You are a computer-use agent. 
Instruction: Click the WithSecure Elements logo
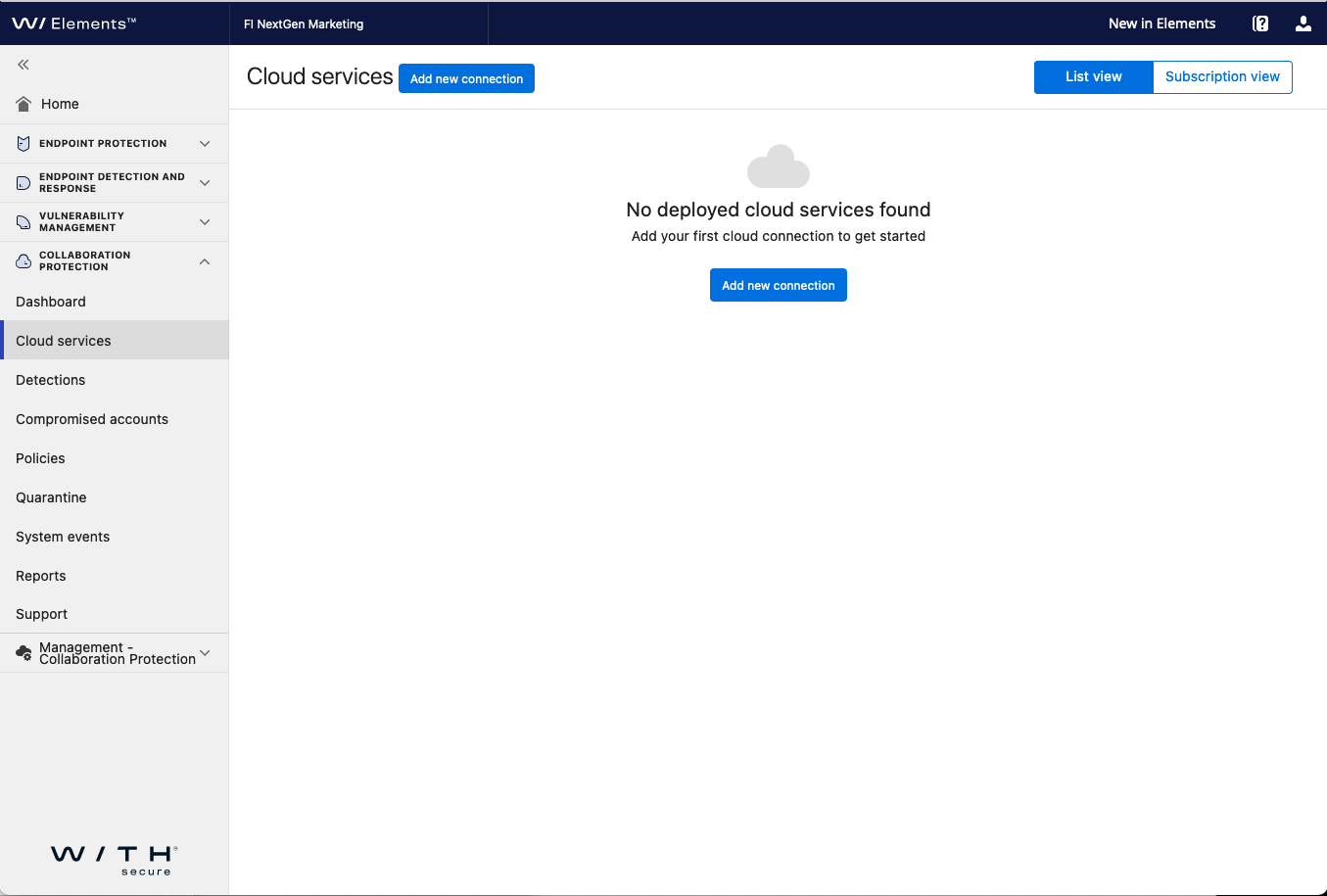click(x=74, y=24)
